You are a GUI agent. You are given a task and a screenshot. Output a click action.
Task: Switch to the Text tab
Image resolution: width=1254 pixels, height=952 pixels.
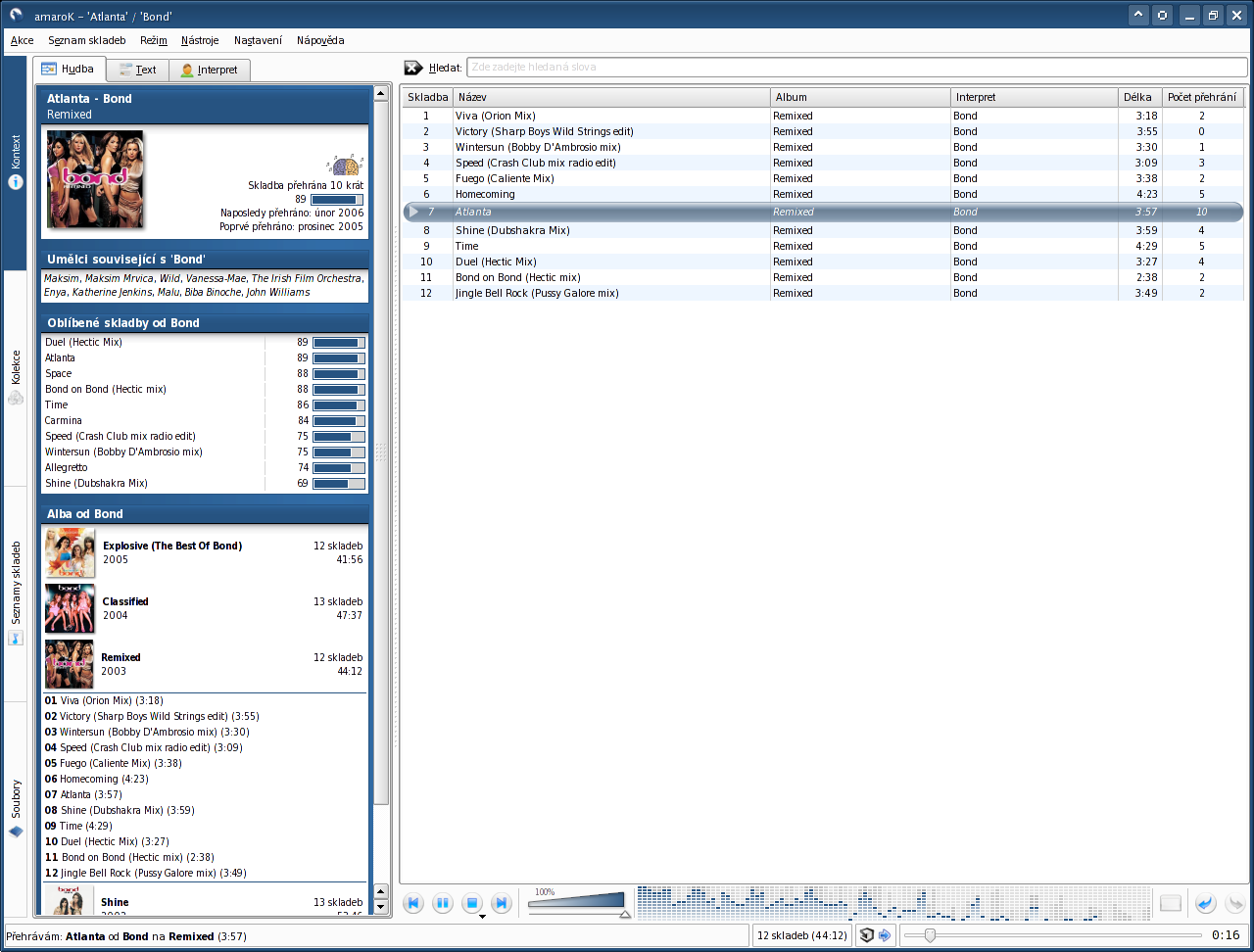pos(138,70)
